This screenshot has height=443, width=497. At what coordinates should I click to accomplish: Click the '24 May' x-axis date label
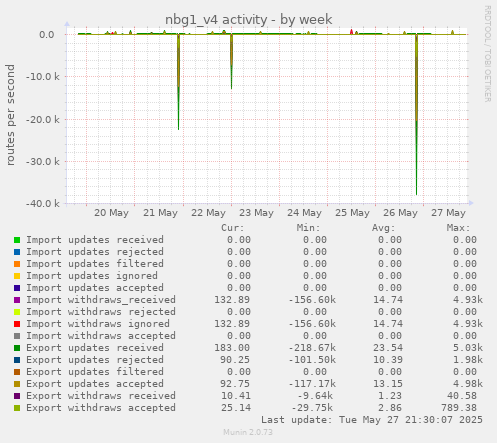tap(304, 213)
